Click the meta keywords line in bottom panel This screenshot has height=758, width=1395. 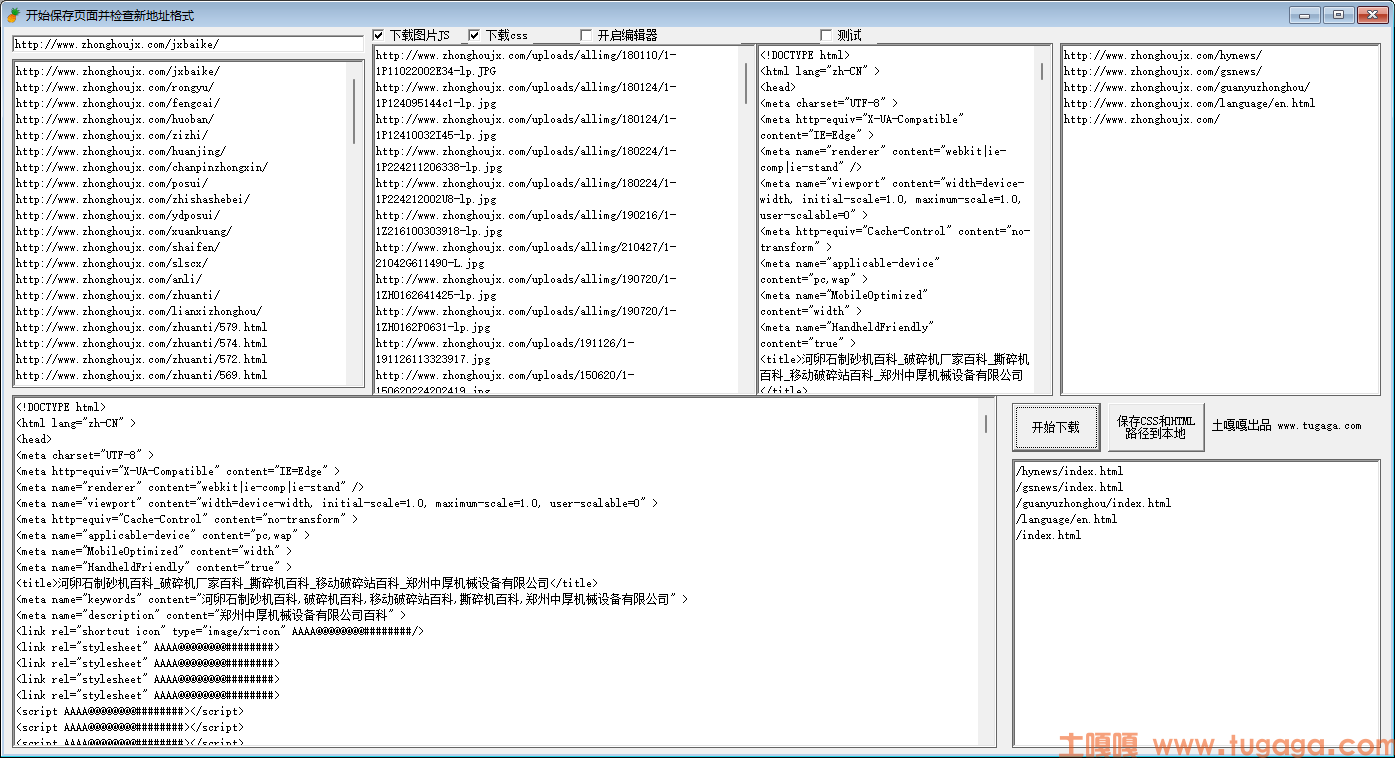[x=352, y=599]
